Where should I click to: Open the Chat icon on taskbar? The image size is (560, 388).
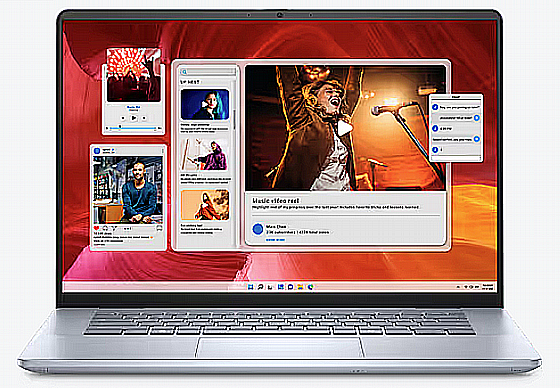(290, 287)
